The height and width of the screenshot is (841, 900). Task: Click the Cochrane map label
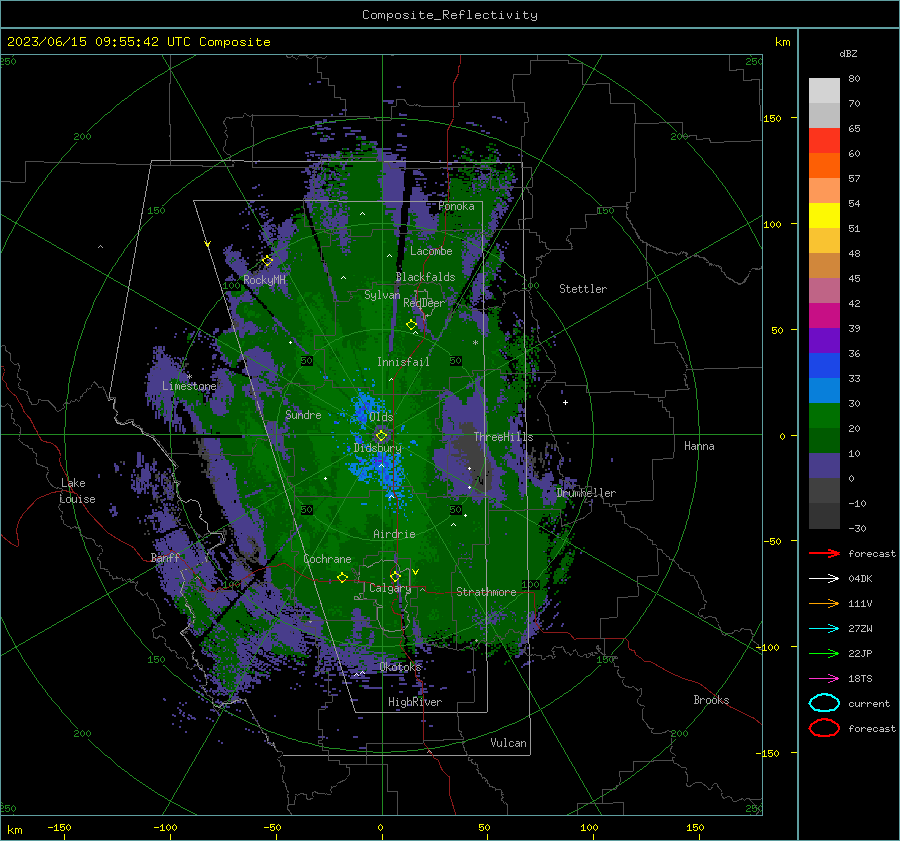pos(327,559)
